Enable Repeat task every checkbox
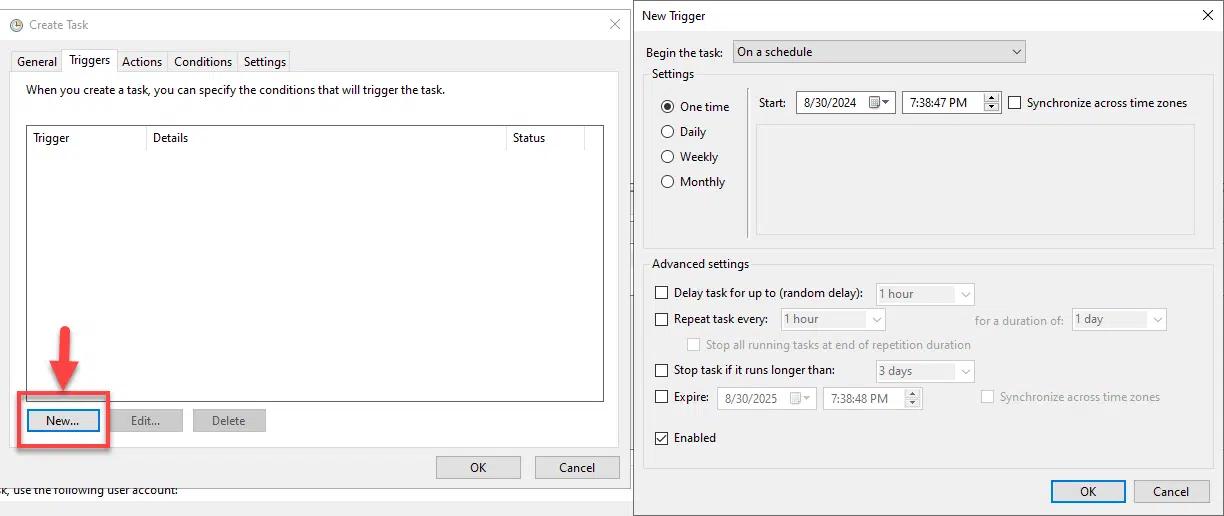The height and width of the screenshot is (516, 1224). [661, 320]
